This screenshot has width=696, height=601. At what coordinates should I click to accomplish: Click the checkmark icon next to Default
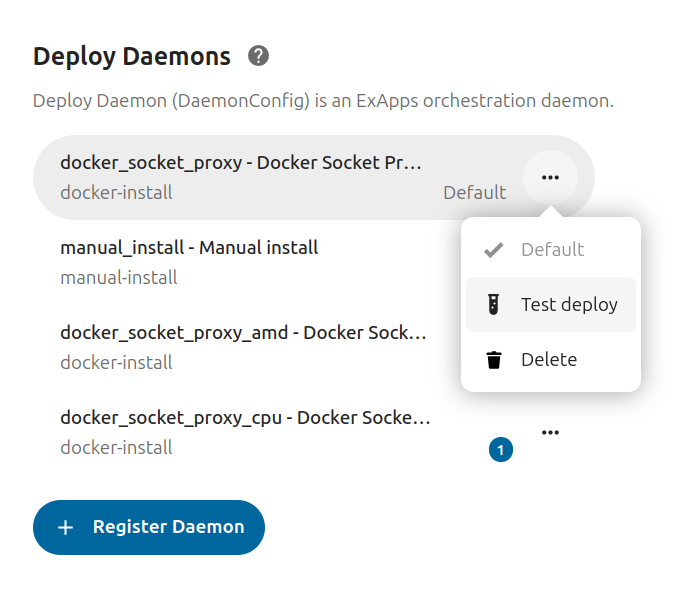pyautogui.click(x=493, y=250)
